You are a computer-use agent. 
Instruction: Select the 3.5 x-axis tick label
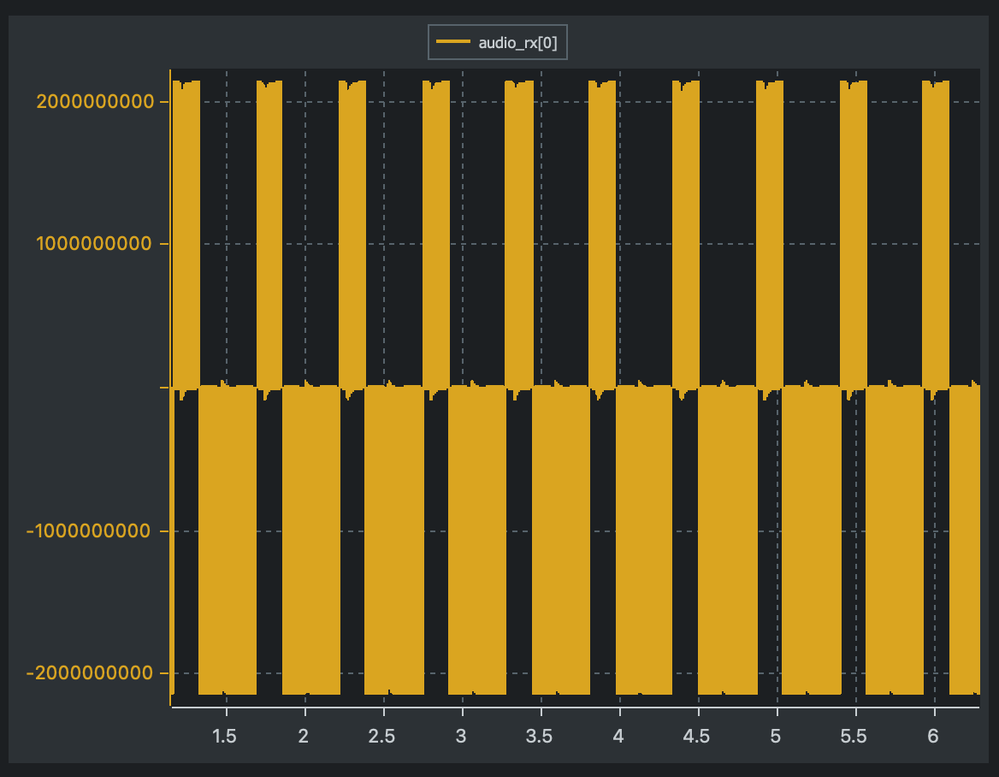pos(539,736)
